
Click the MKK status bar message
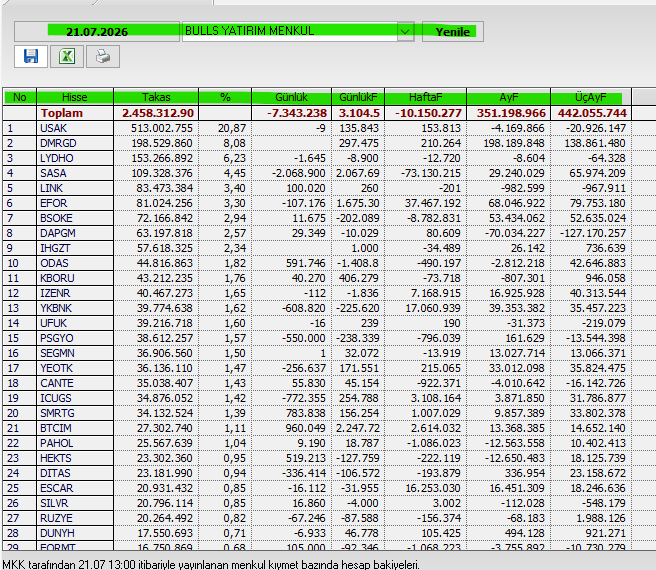211,564
